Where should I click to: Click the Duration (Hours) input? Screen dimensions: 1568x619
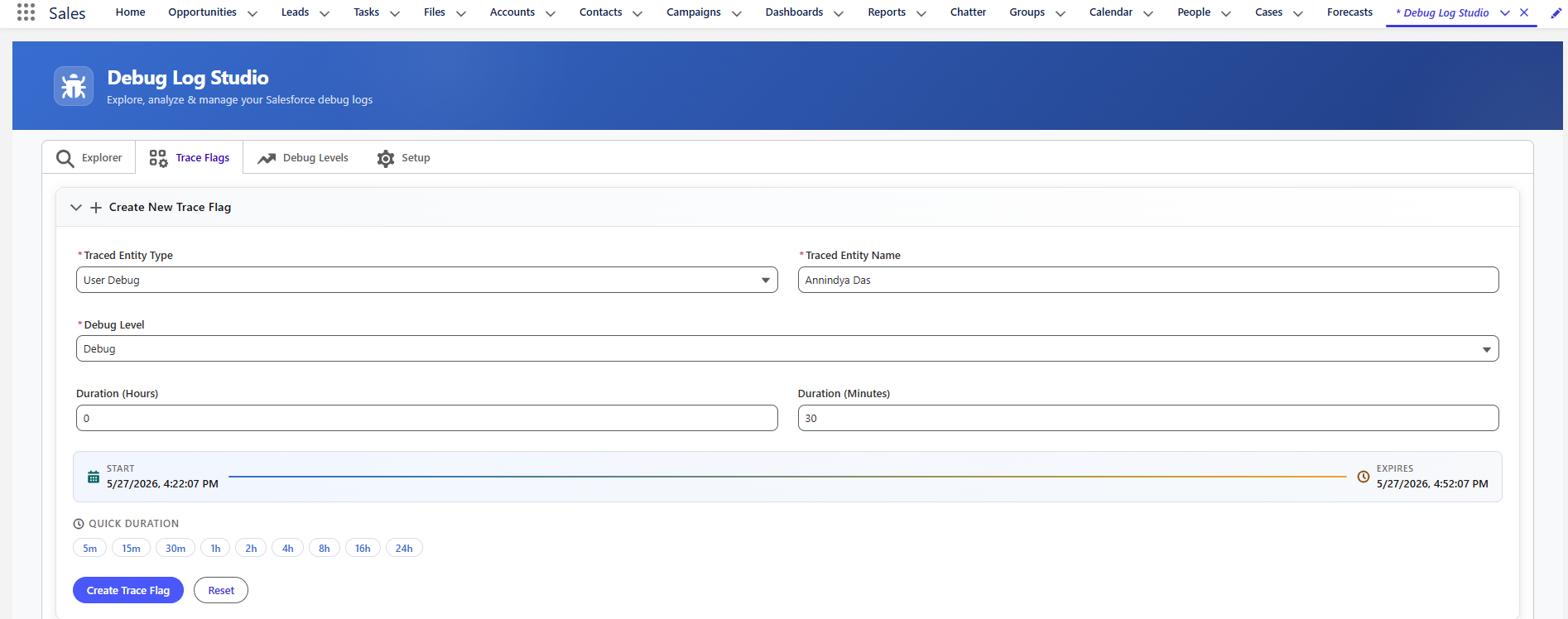(x=427, y=418)
